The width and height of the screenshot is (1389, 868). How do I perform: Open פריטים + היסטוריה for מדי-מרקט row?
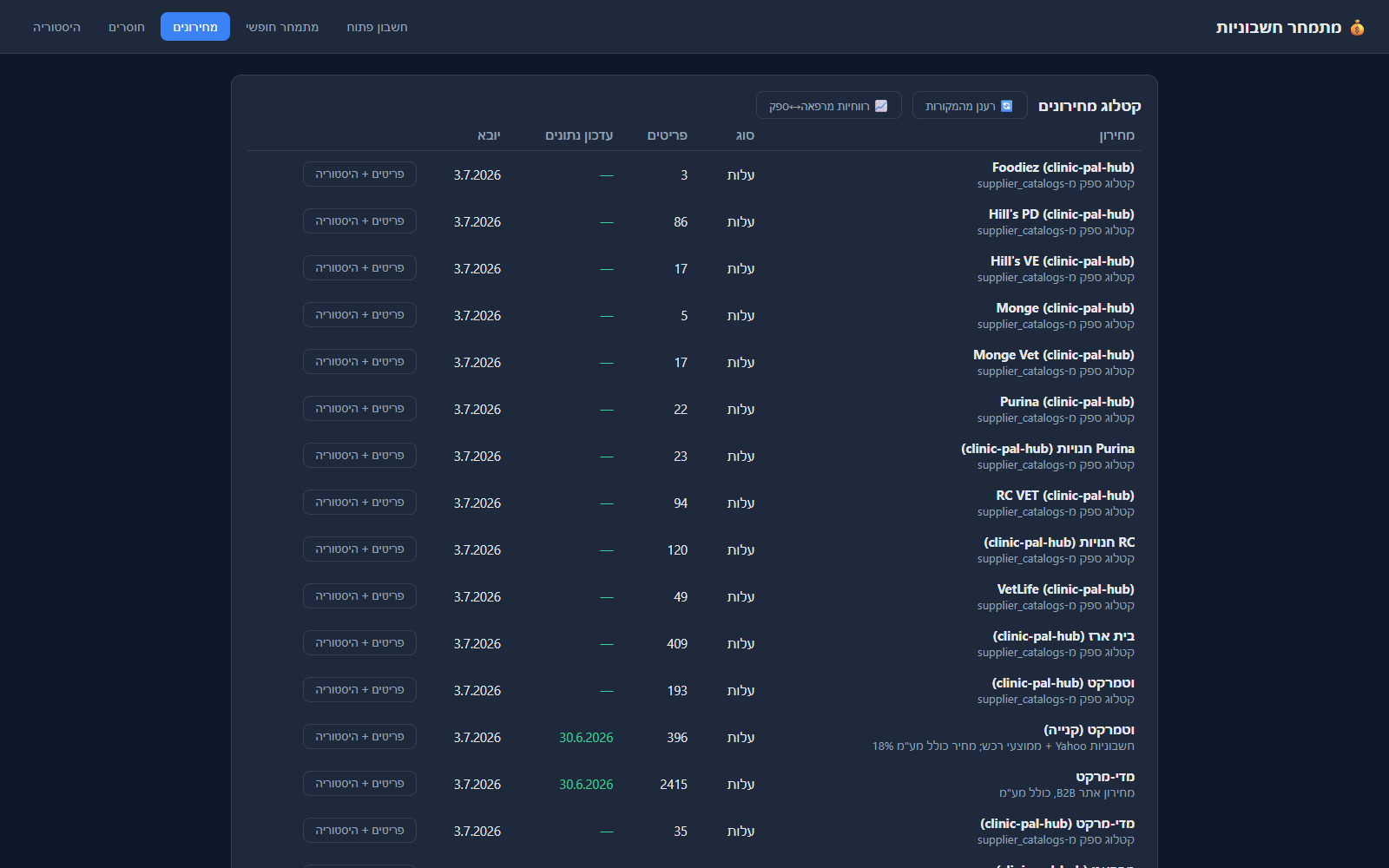[359, 784]
